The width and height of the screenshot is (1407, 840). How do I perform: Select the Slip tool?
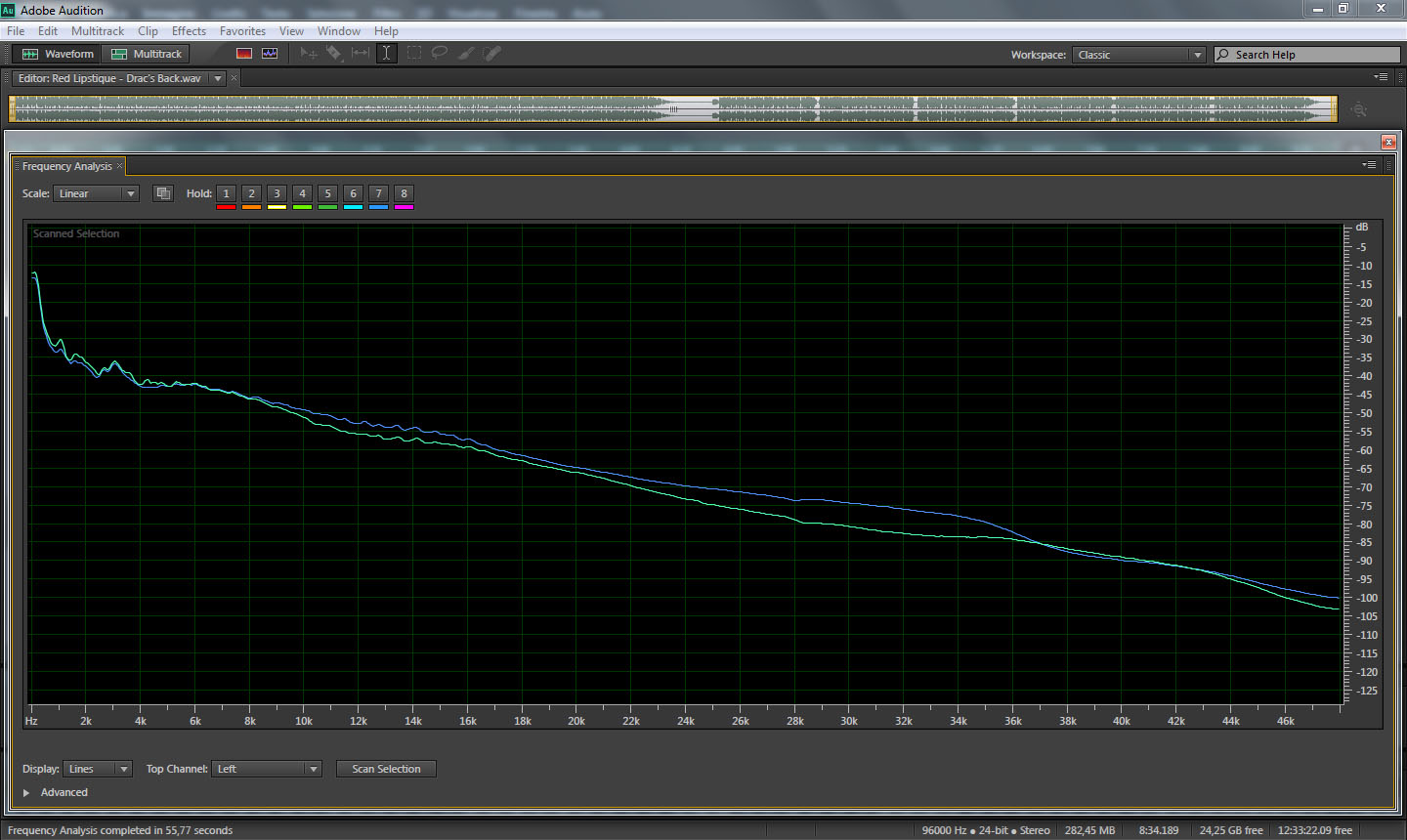361,54
